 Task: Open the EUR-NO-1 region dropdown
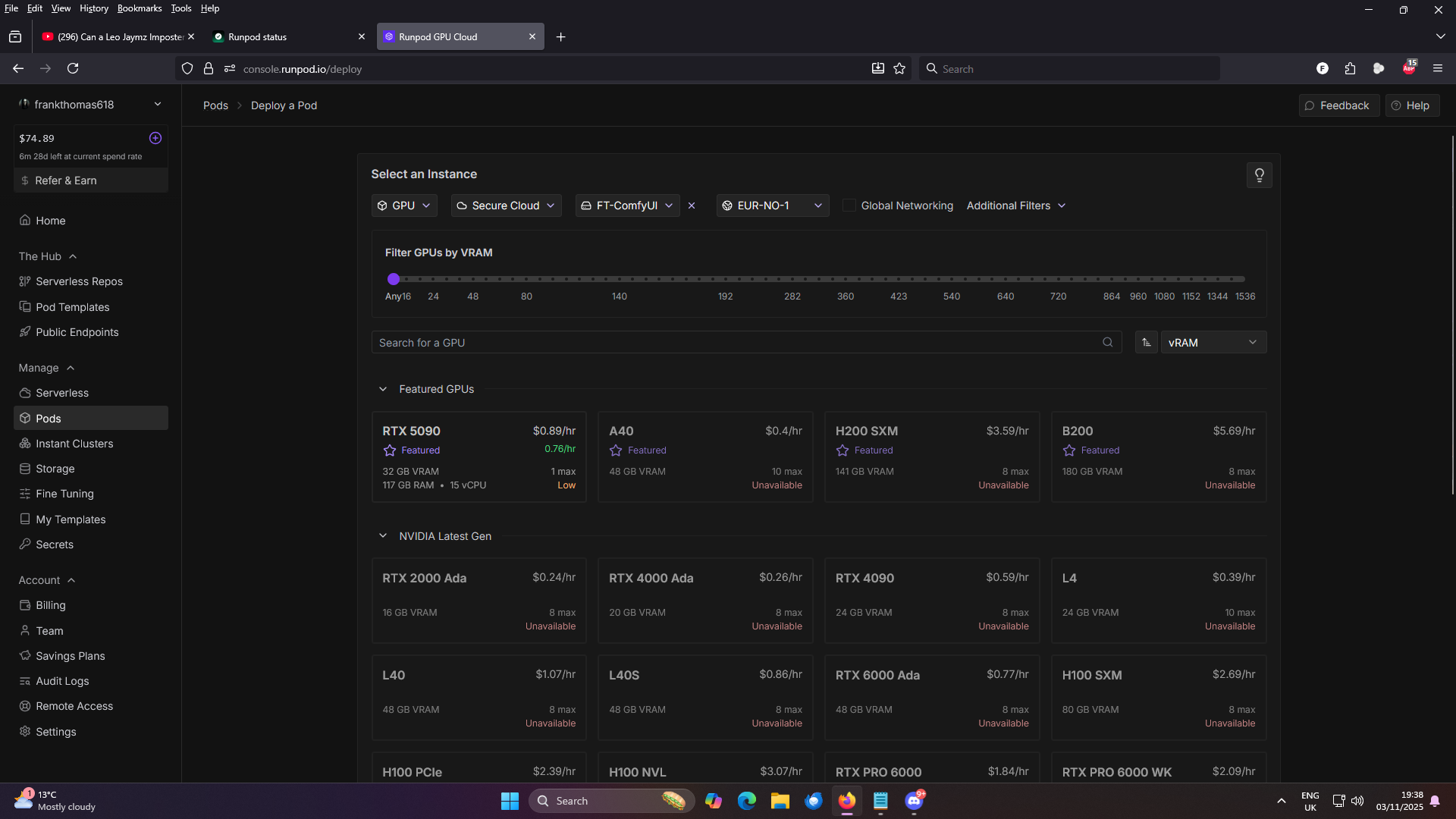(x=772, y=206)
